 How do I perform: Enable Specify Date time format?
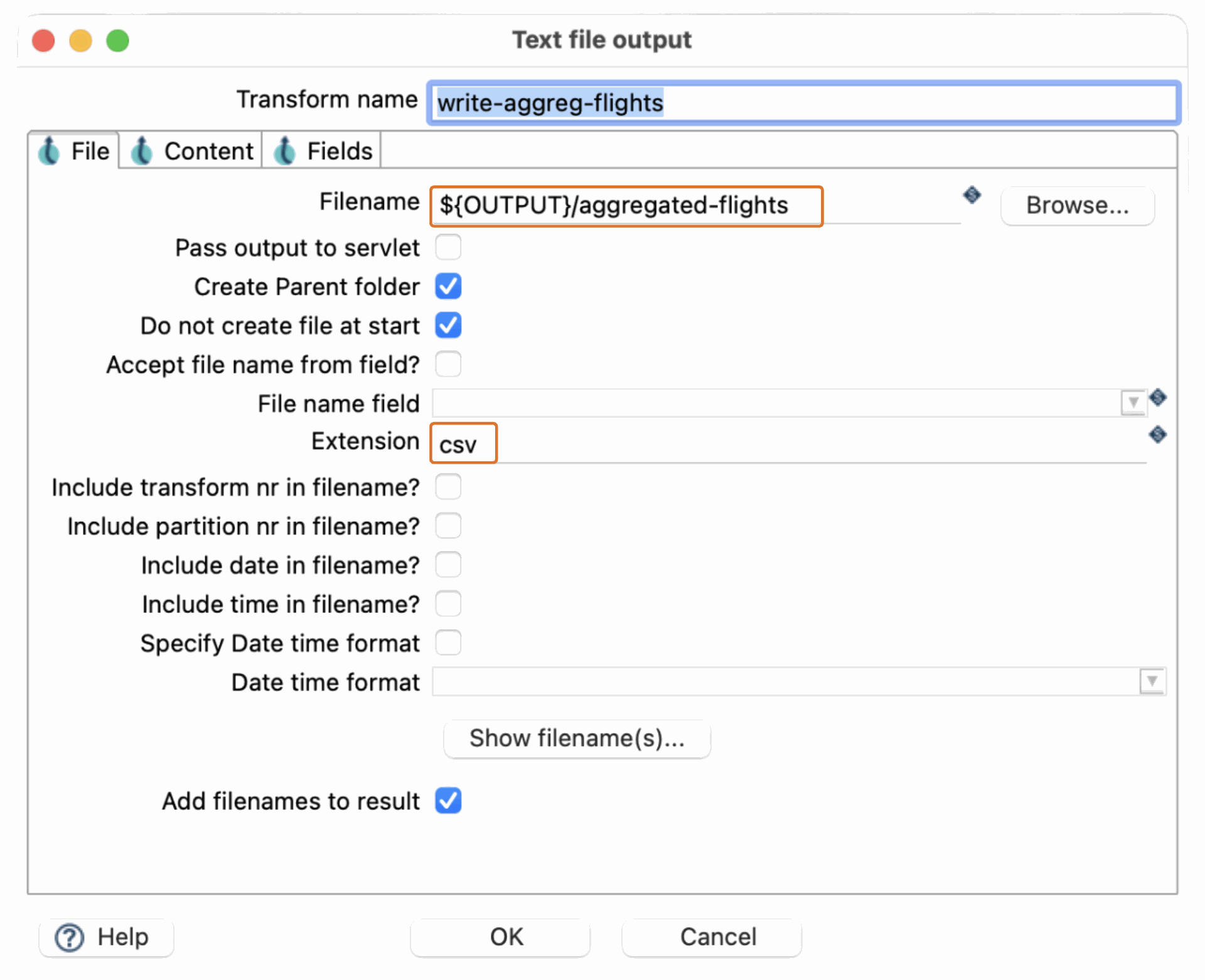tap(448, 642)
